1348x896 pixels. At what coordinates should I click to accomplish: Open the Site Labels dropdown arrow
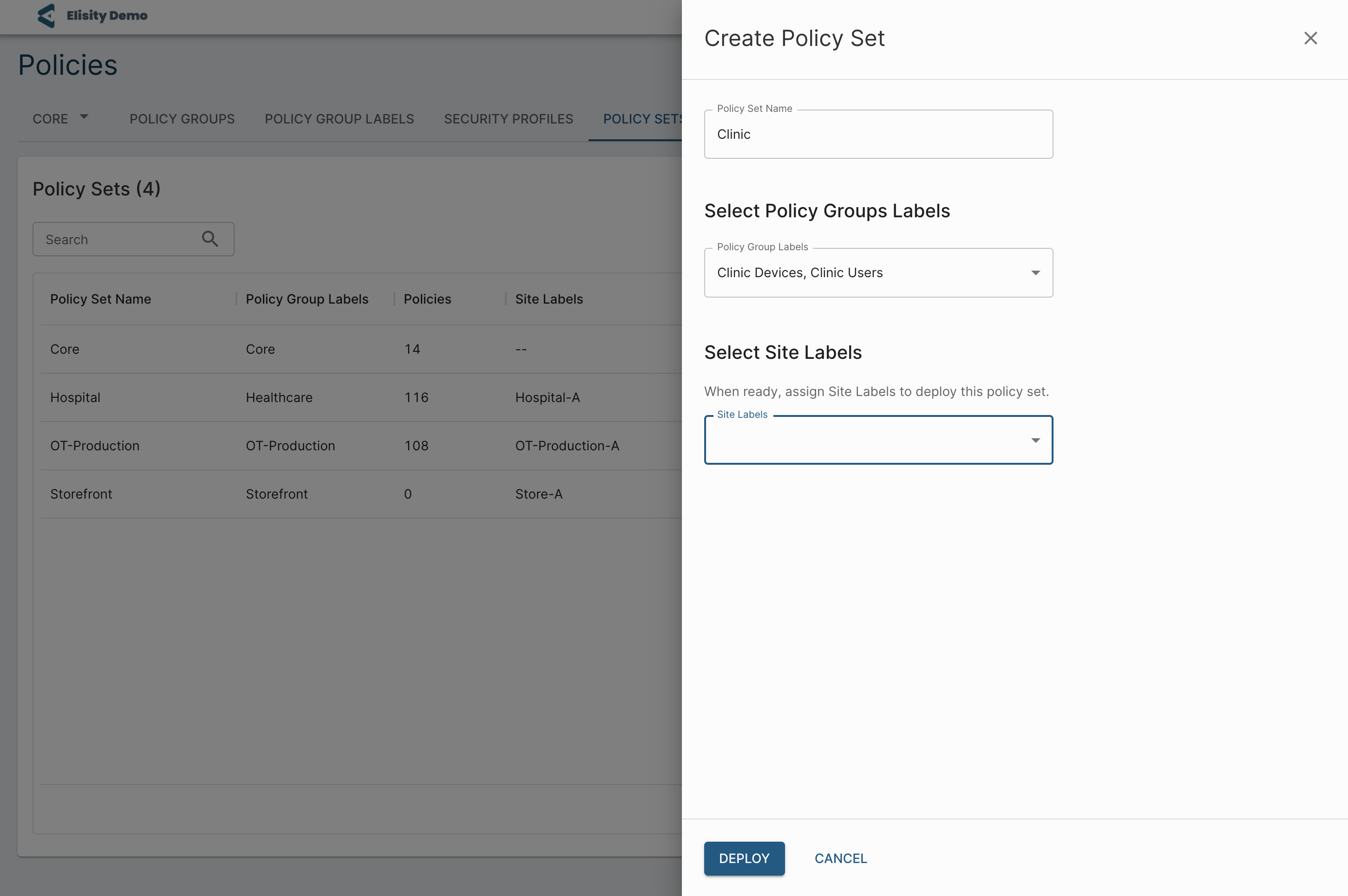click(1035, 440)
